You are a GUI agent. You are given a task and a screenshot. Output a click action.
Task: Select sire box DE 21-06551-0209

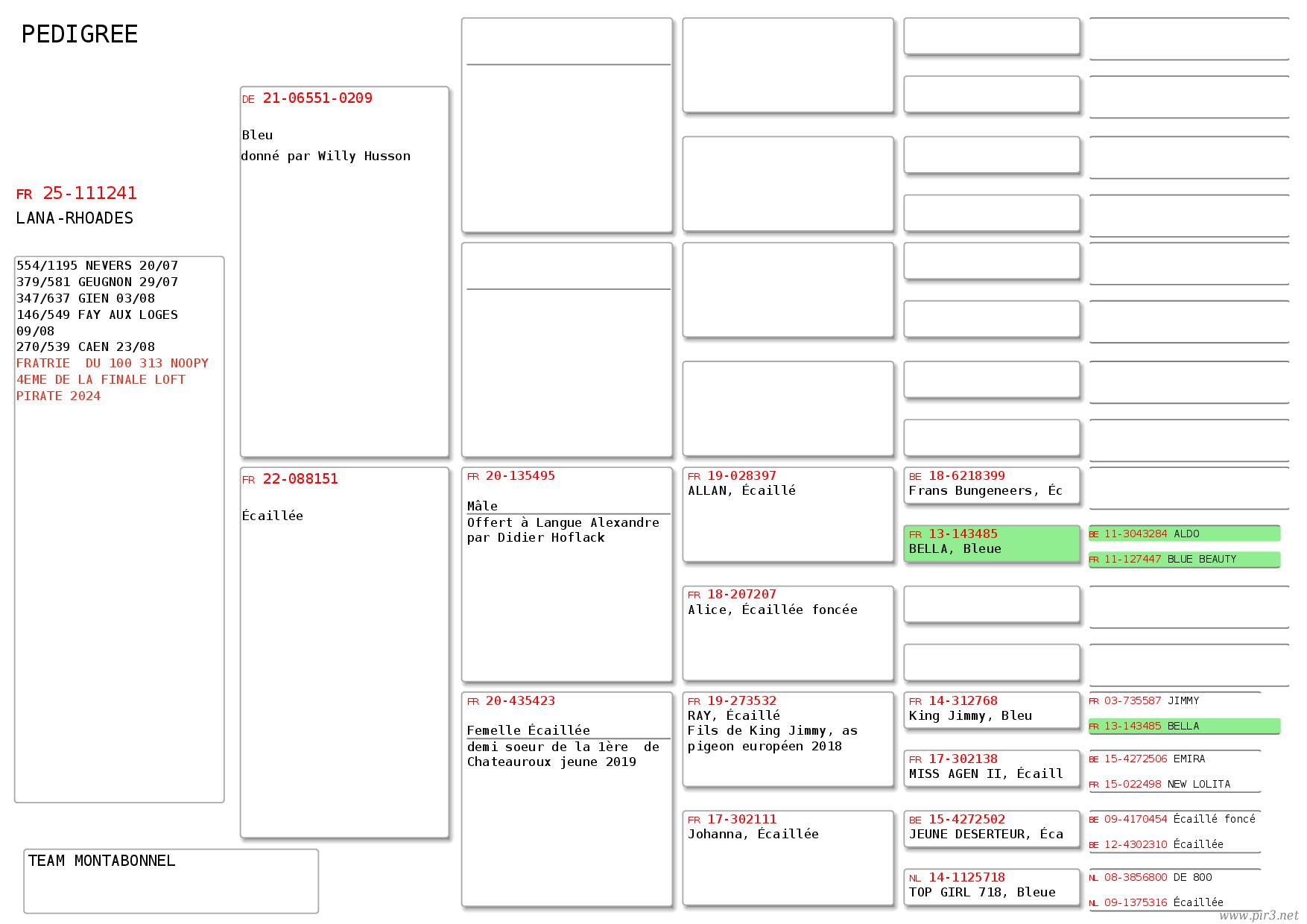(344, 272)
